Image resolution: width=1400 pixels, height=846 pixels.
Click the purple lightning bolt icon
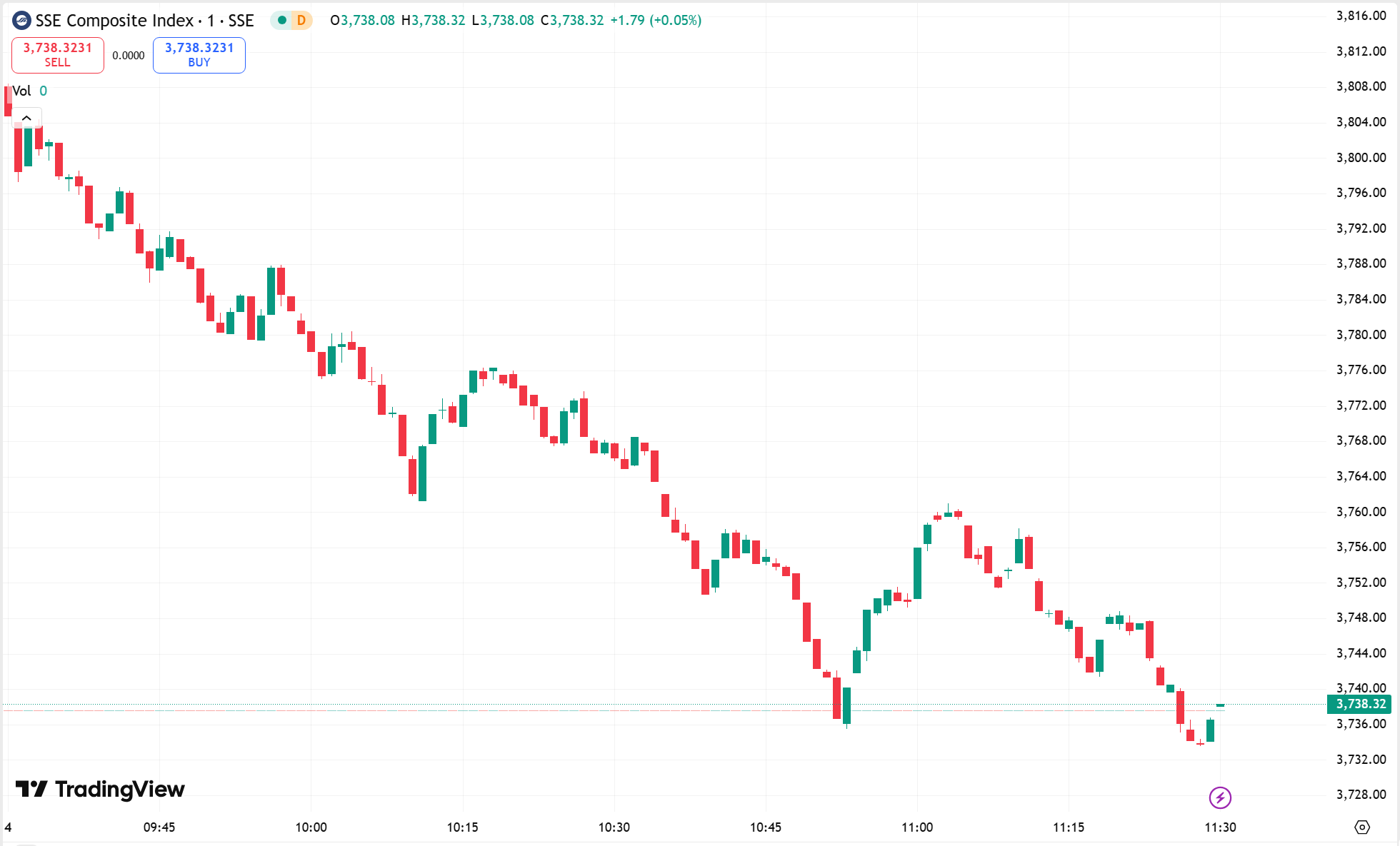click(x=1220, y=797)
